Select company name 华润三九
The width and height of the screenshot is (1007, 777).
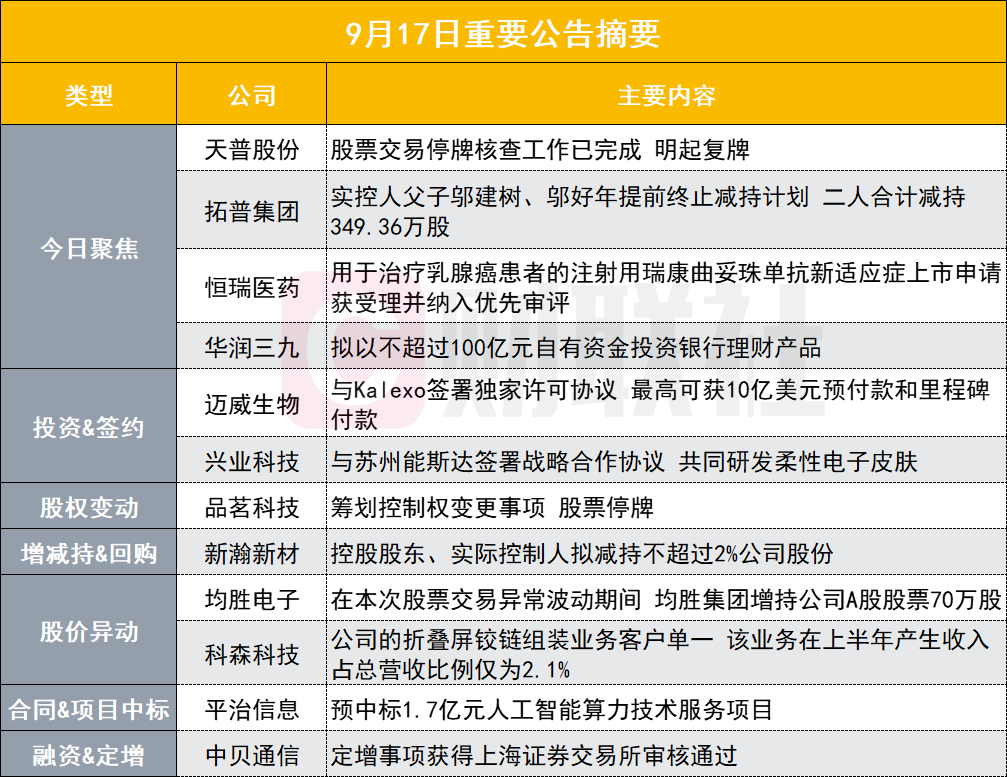pos(251,347)
